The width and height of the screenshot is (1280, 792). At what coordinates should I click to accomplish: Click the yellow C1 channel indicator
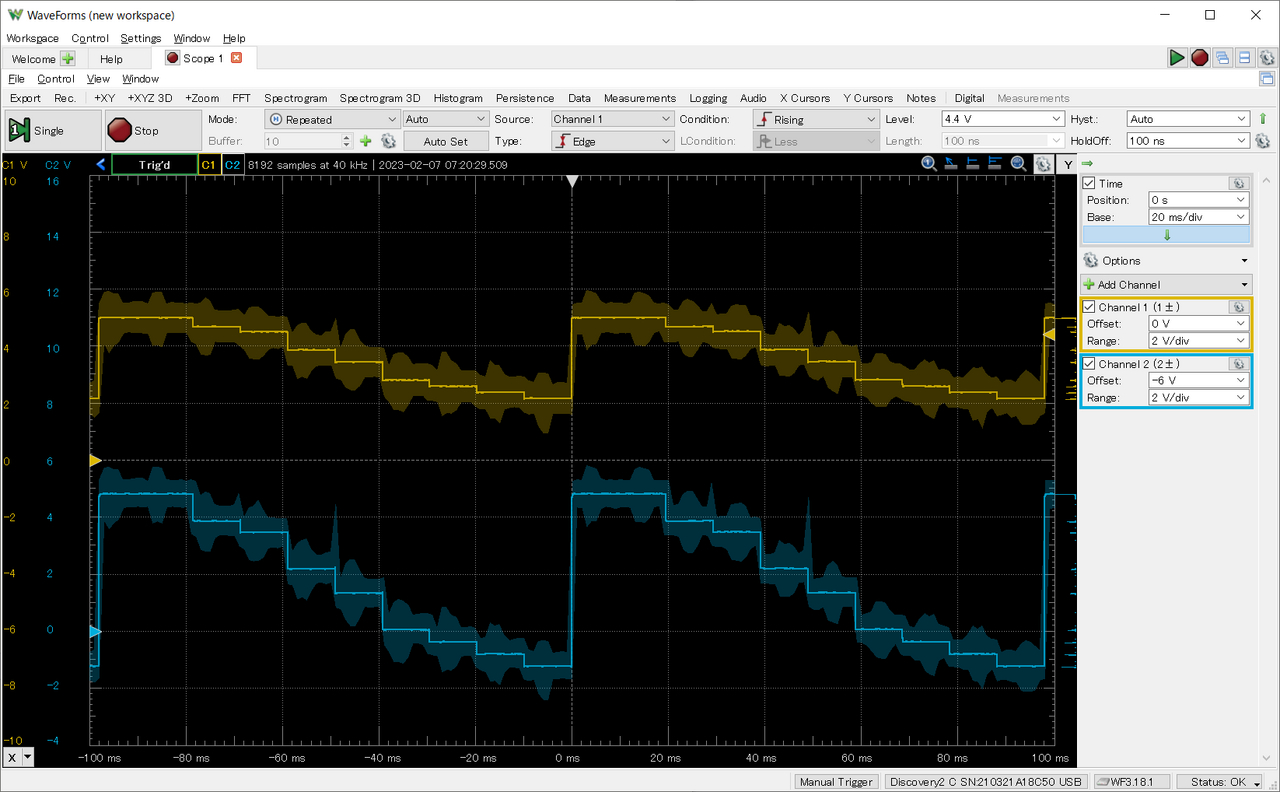tap(208, 164)
